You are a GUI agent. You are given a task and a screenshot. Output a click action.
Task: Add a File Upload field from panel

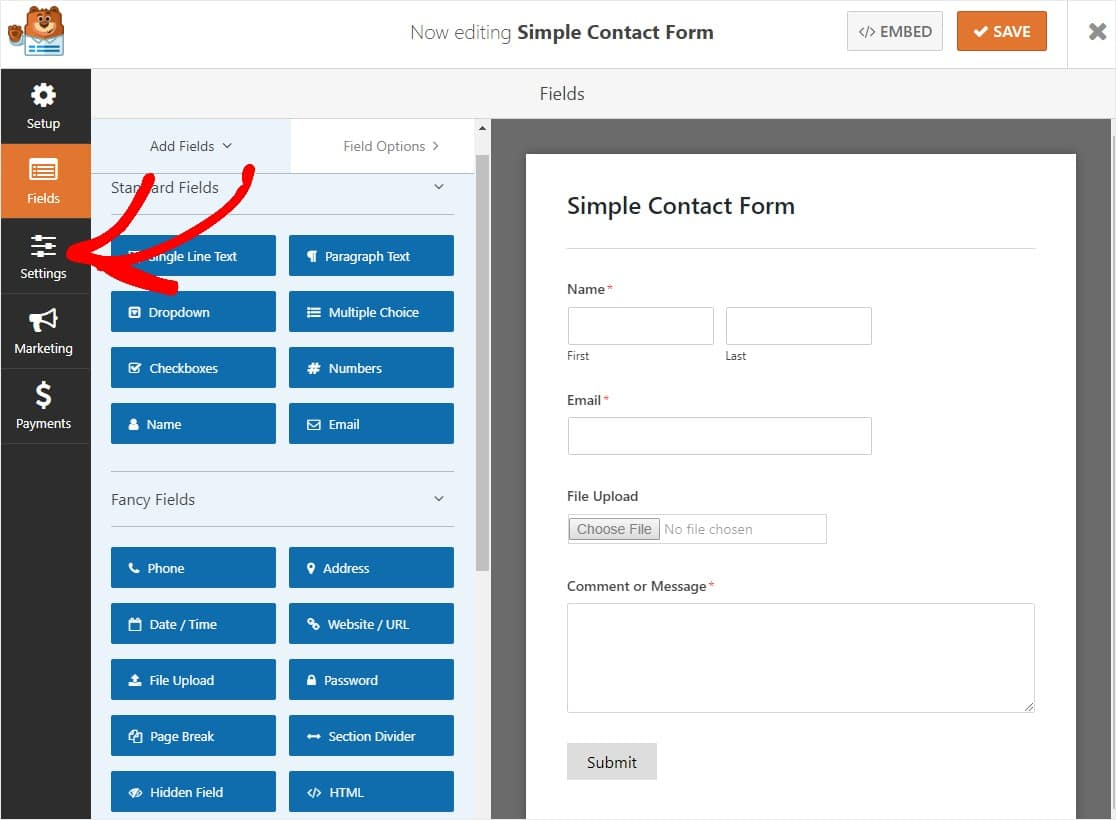[193, 680]
